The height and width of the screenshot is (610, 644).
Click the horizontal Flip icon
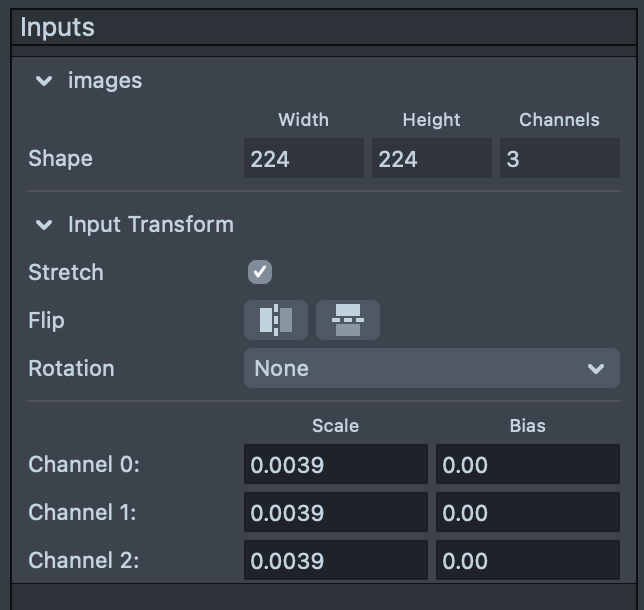275,320
